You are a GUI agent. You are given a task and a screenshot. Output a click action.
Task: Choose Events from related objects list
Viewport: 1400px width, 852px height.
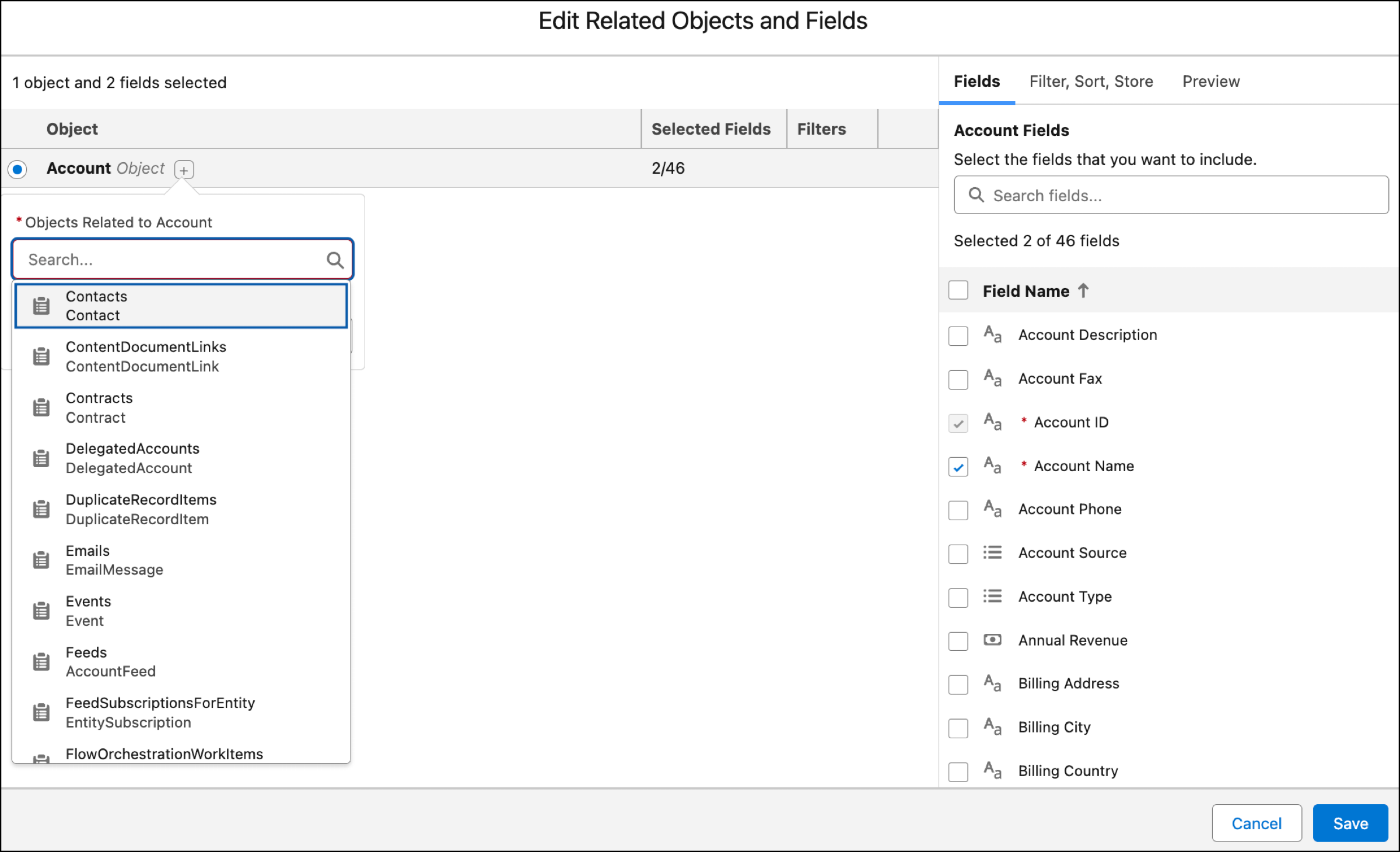pos(181,611)
